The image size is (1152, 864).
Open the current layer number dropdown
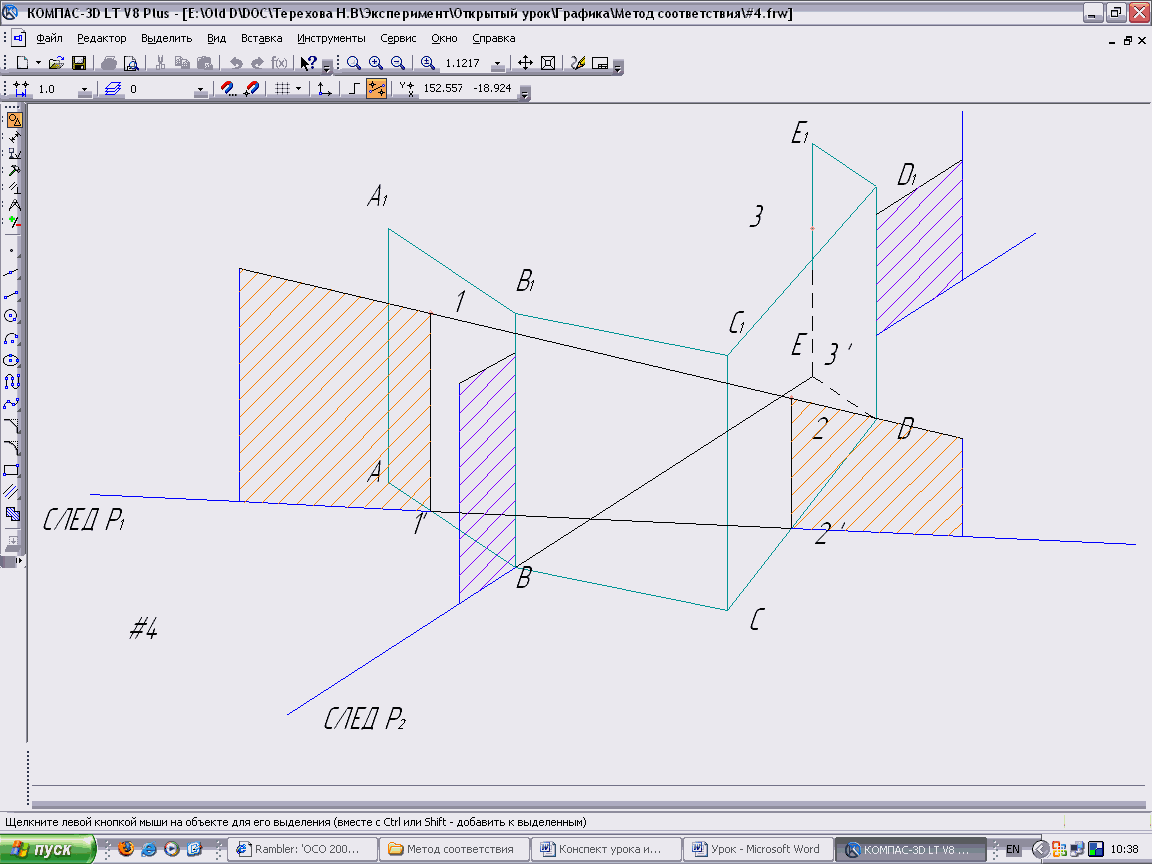[200, 90]
